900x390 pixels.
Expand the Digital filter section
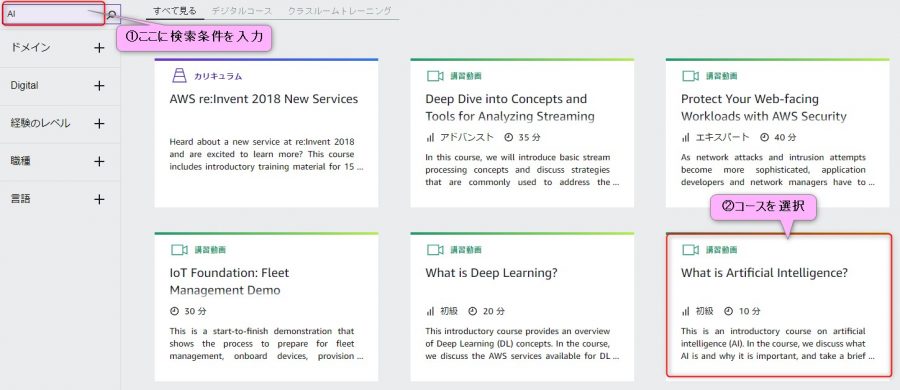99,86
